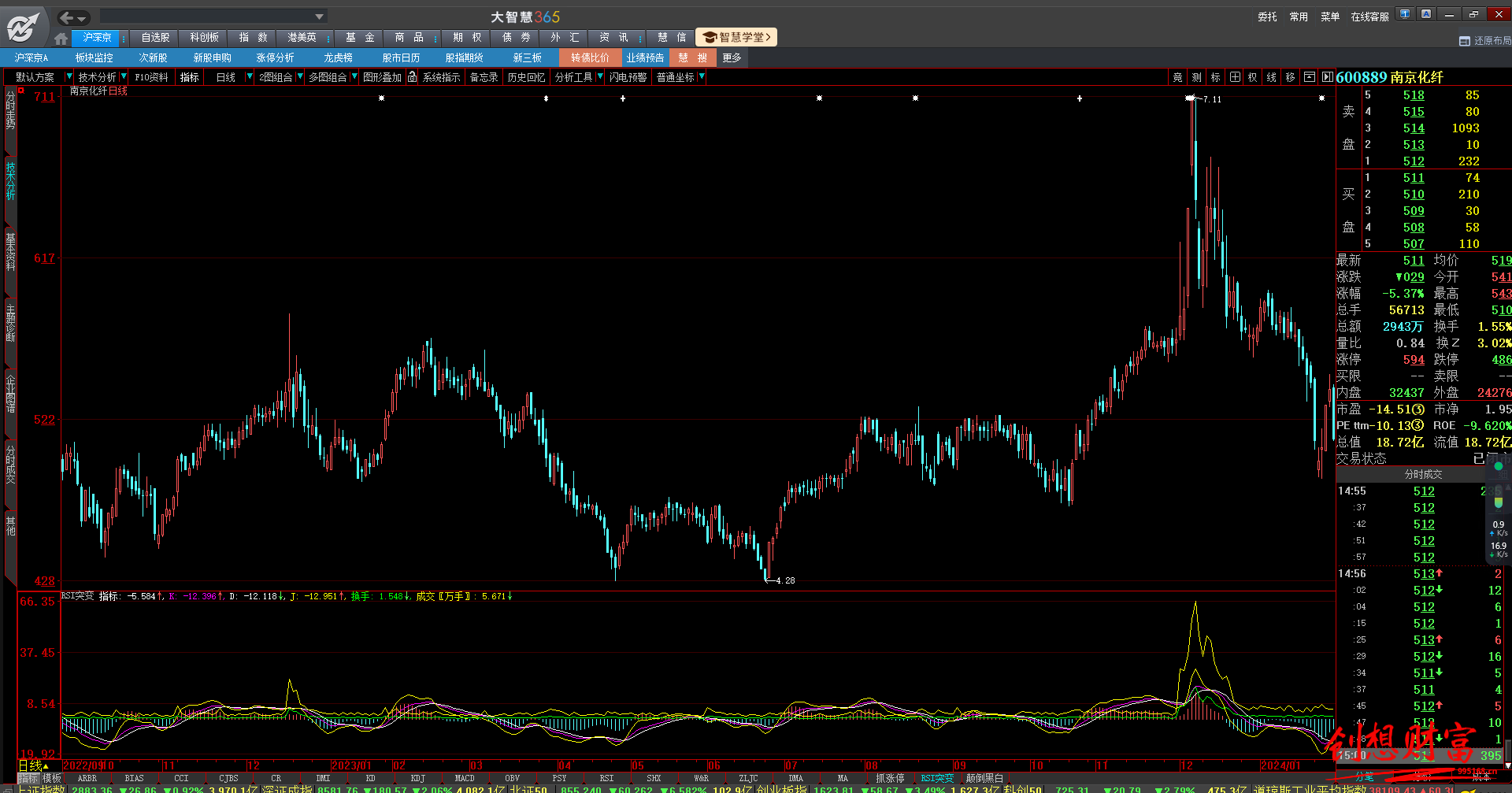Select the 模板 bottom tab
The width and height of the screenshot is (1512, 793).
tap(51, 778)
